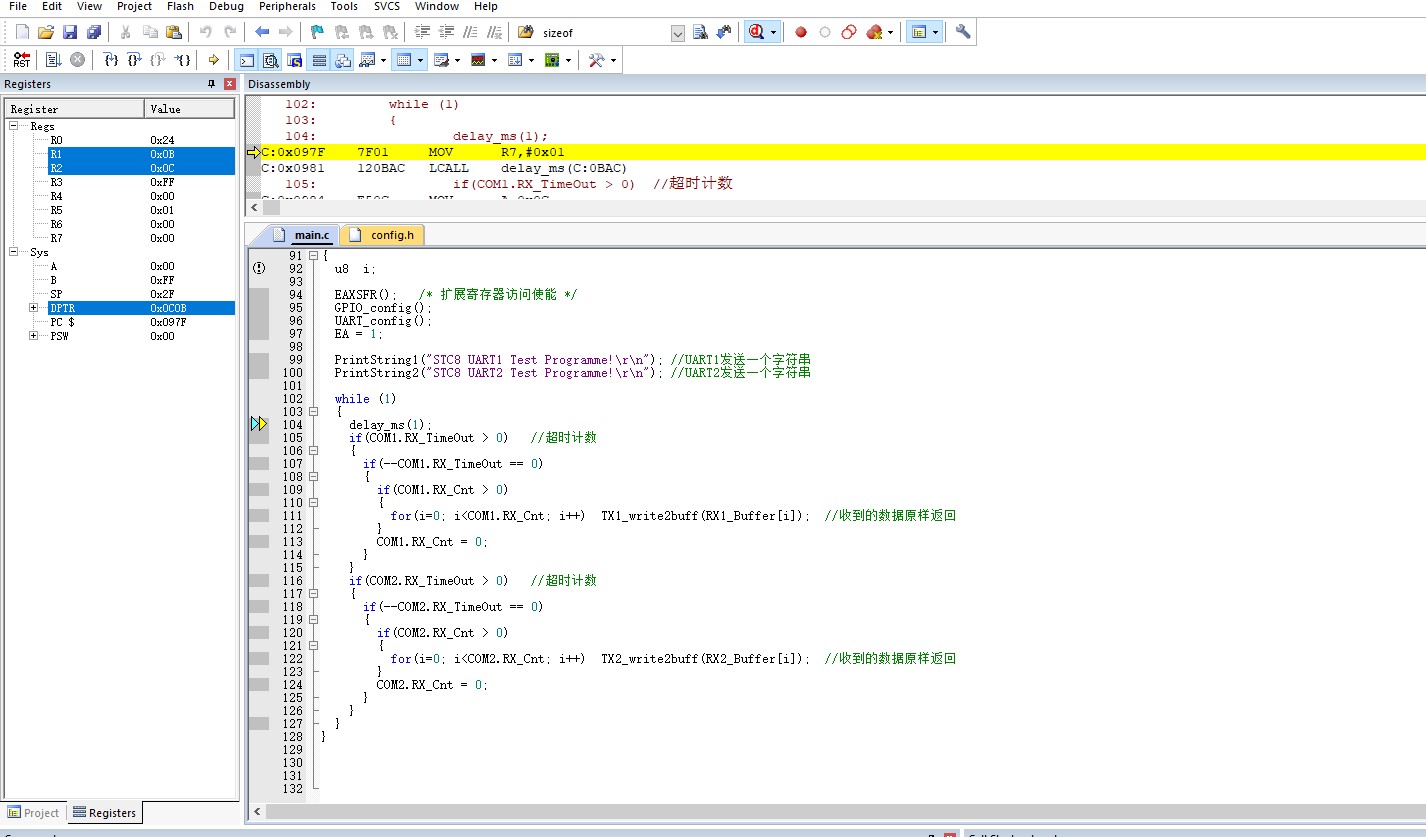This screenshot has height=837, width=1426.
Task: Open the Debug menu
Action: pyautogui.click(x=226, y=6)
